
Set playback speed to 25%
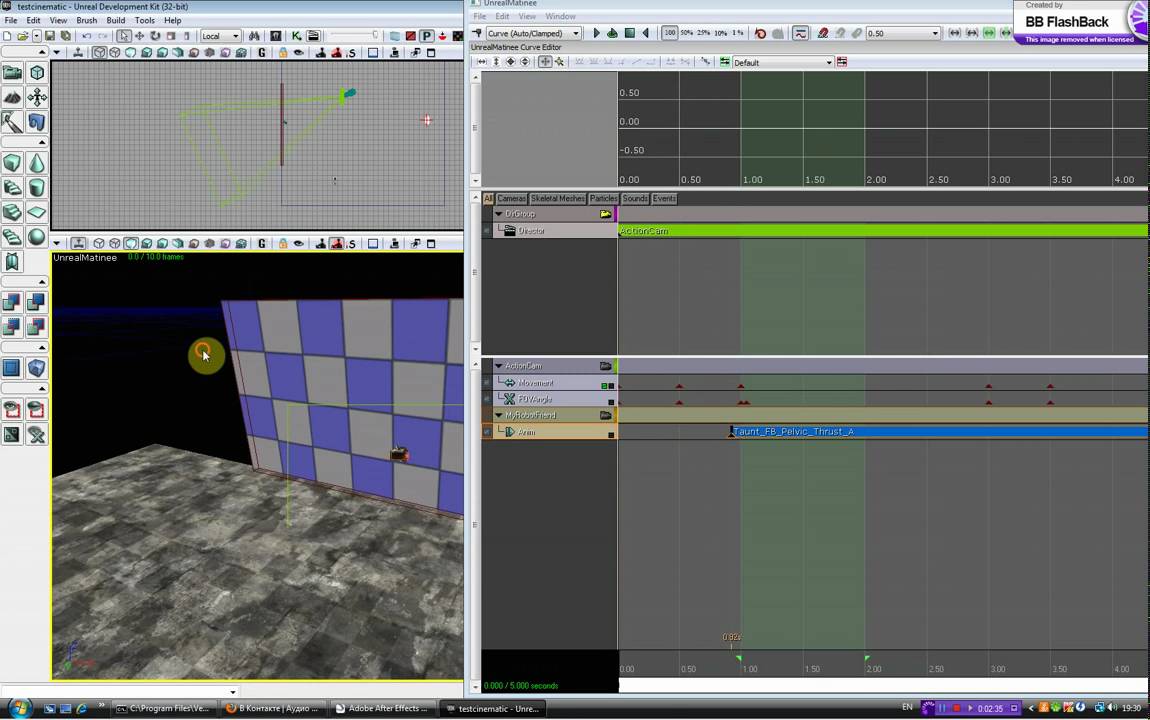(703, 33)
